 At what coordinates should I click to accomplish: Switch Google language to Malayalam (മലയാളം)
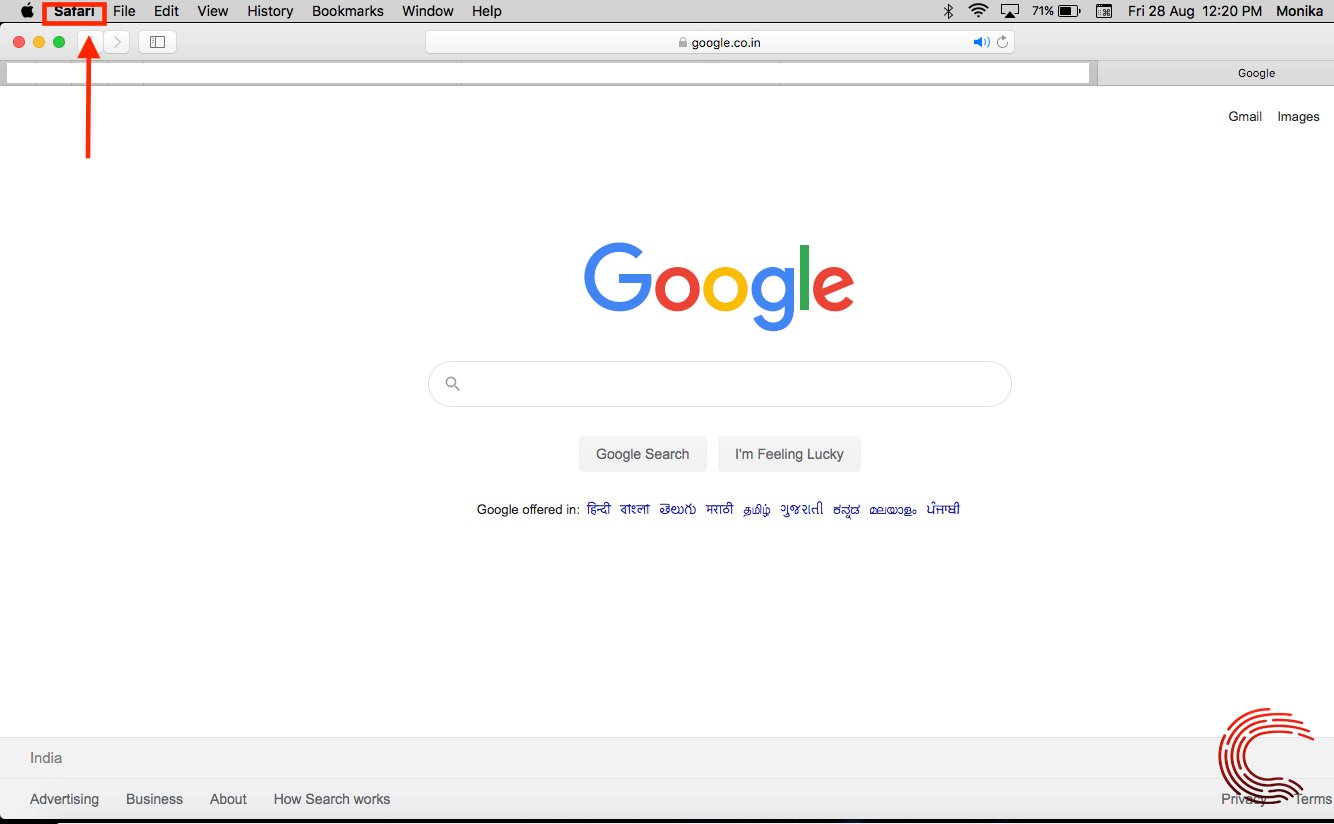pos(892,509)
